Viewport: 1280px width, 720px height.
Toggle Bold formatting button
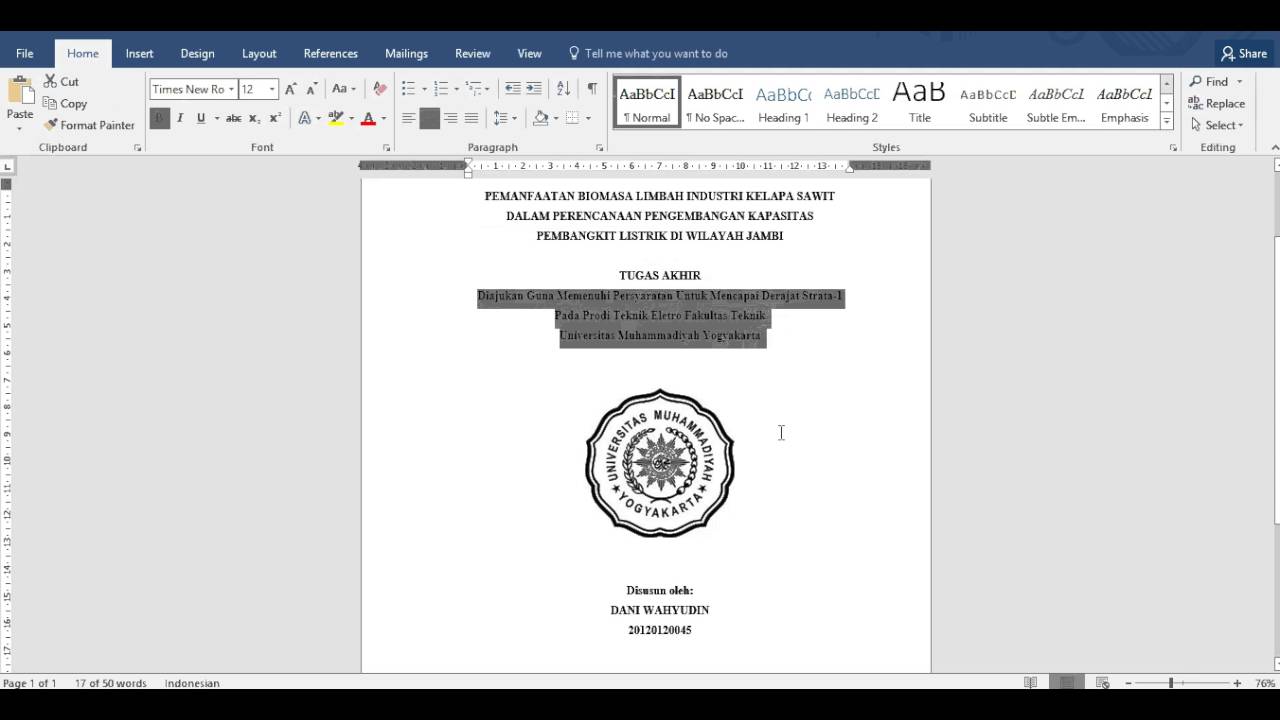160,118
